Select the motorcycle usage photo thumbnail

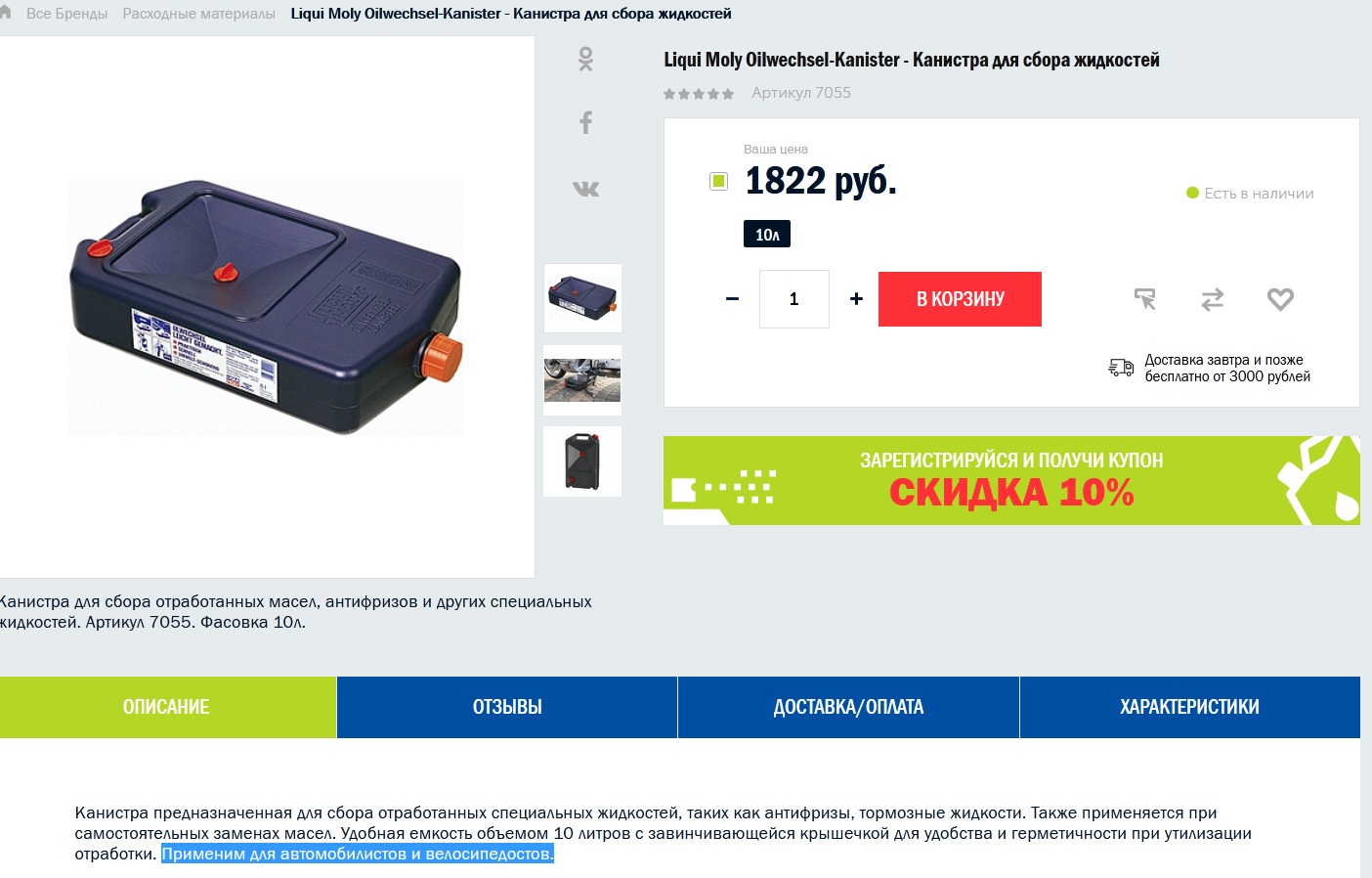pos(582,380)
